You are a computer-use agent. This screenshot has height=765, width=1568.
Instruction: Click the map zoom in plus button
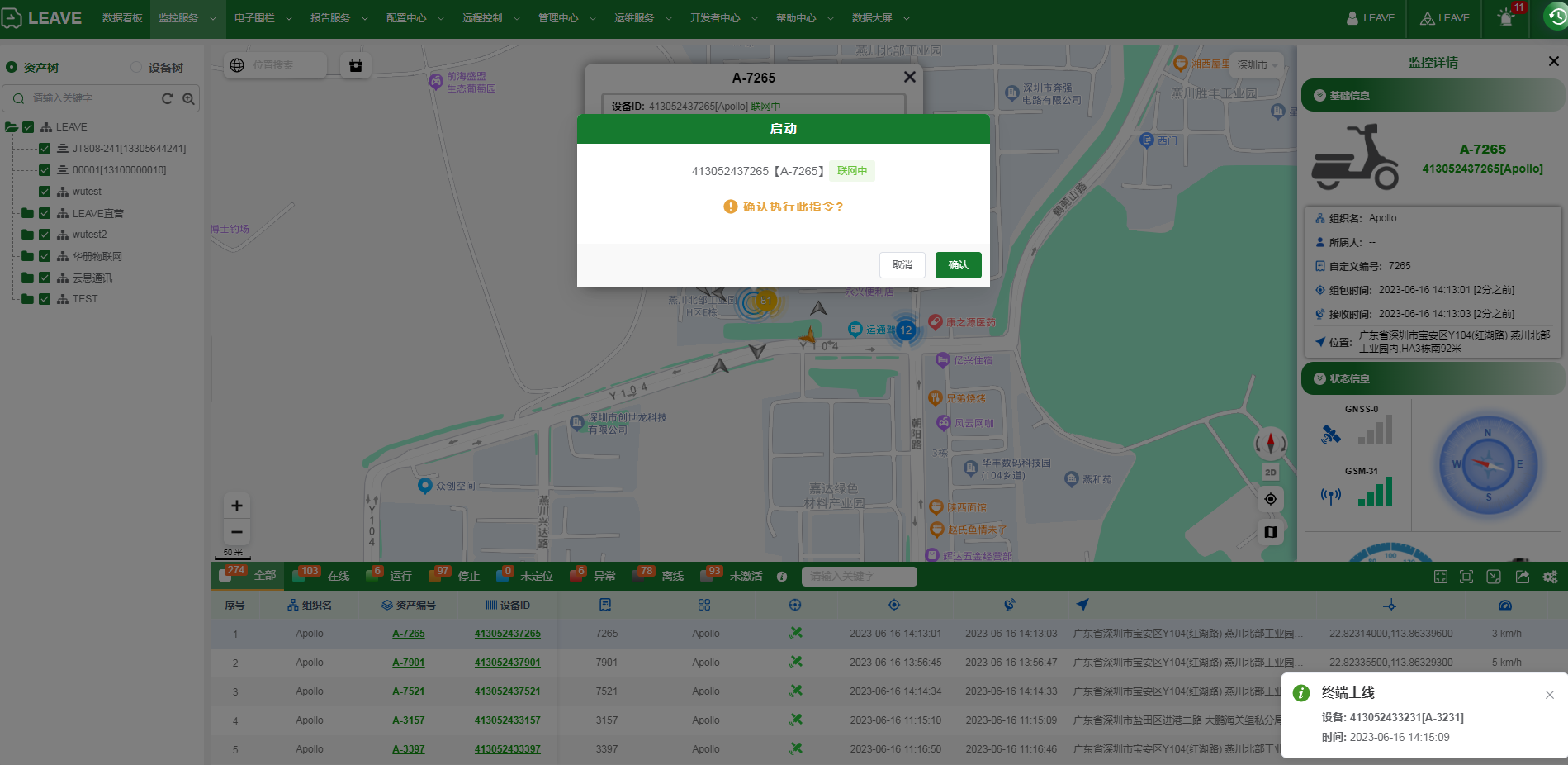[x=237, y=506]
